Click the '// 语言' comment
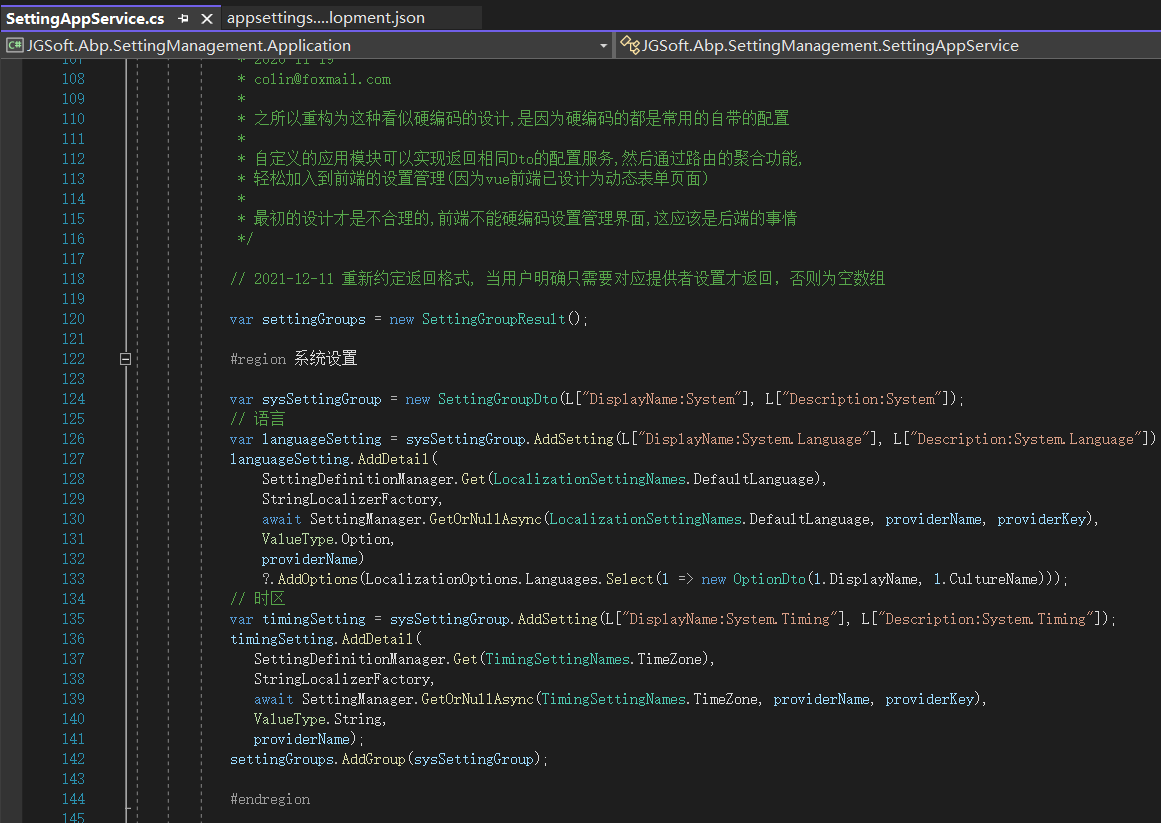Screen dimensions: 1161x823 (x=258, y=419)
